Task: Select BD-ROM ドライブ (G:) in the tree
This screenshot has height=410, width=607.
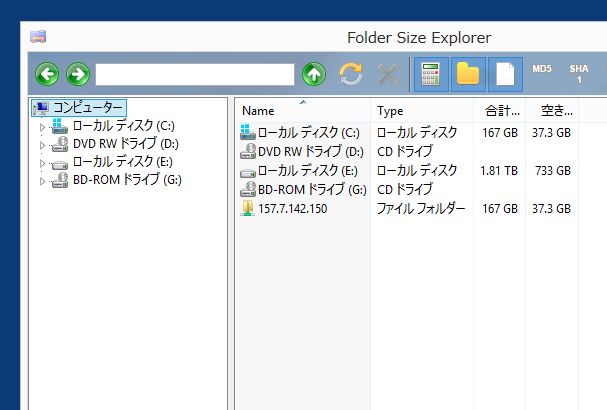Action: [127, 180]
